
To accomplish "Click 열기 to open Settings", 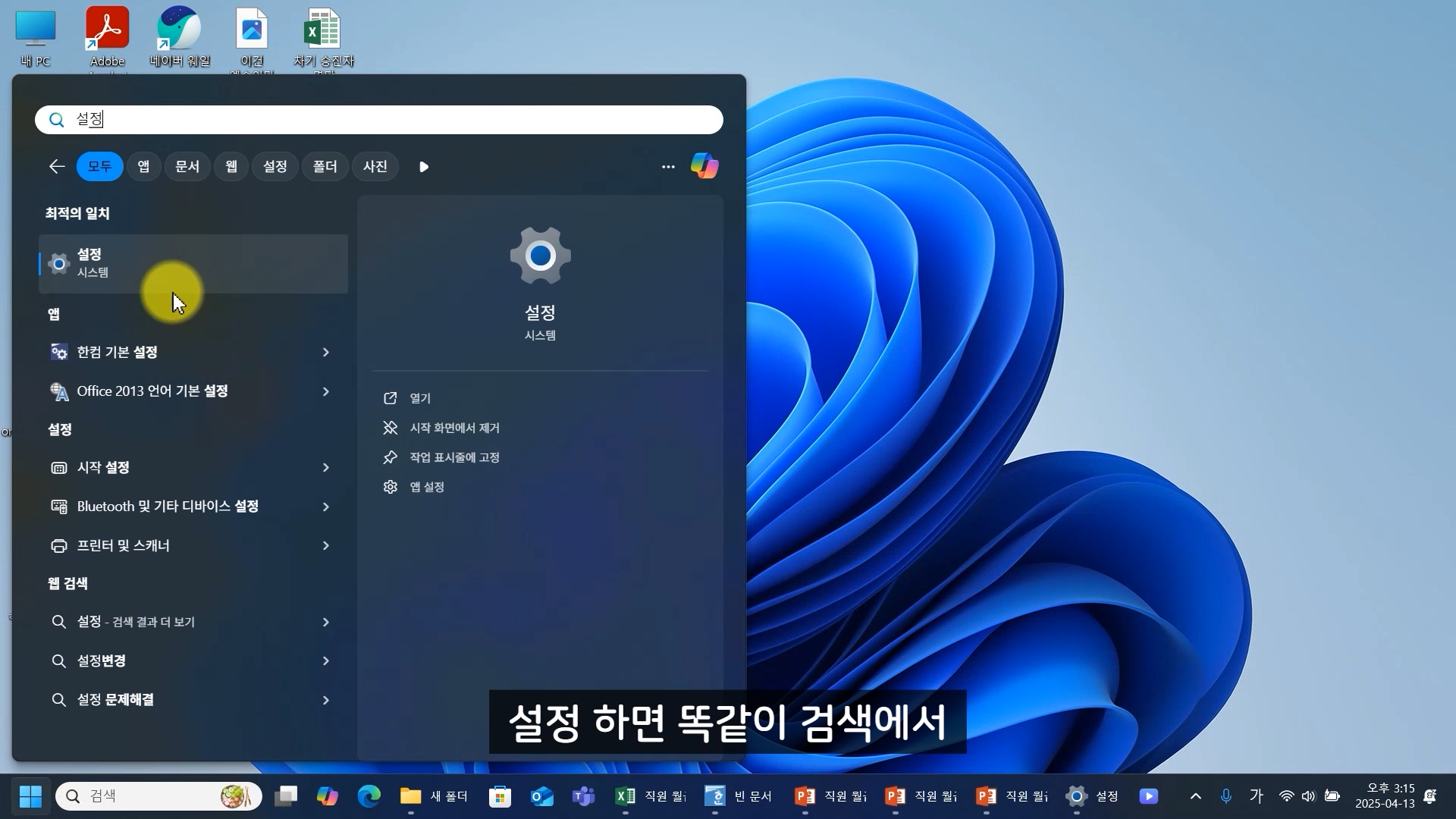I will point(419,398).
